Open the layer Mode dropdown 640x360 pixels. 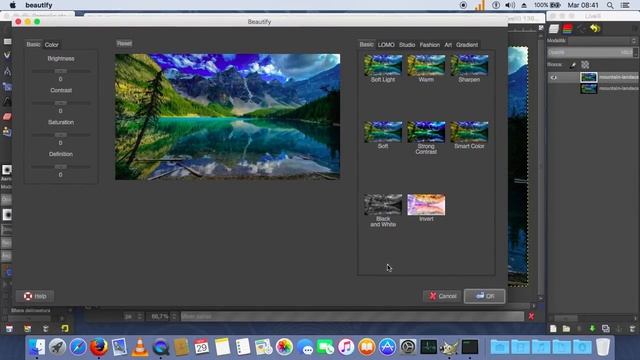click(602, 41)
